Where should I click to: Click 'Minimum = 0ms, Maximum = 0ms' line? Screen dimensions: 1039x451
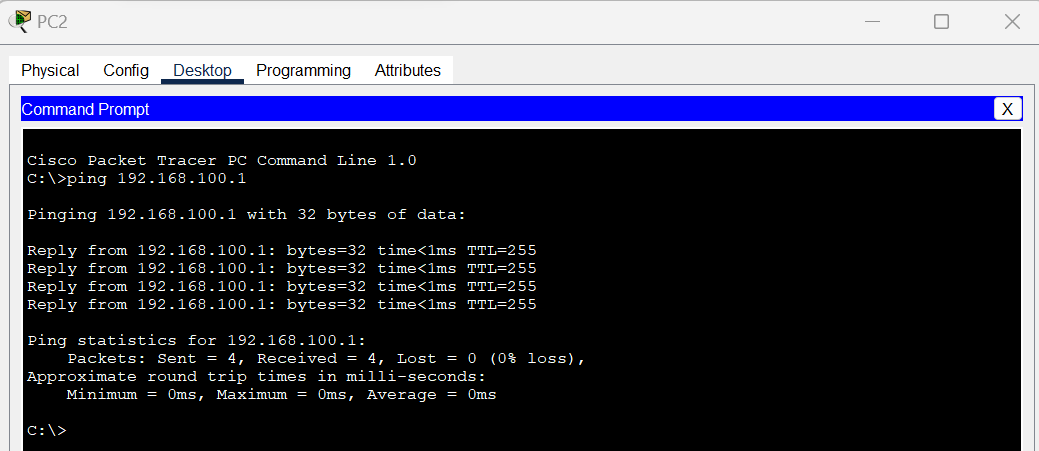point(282,395)
